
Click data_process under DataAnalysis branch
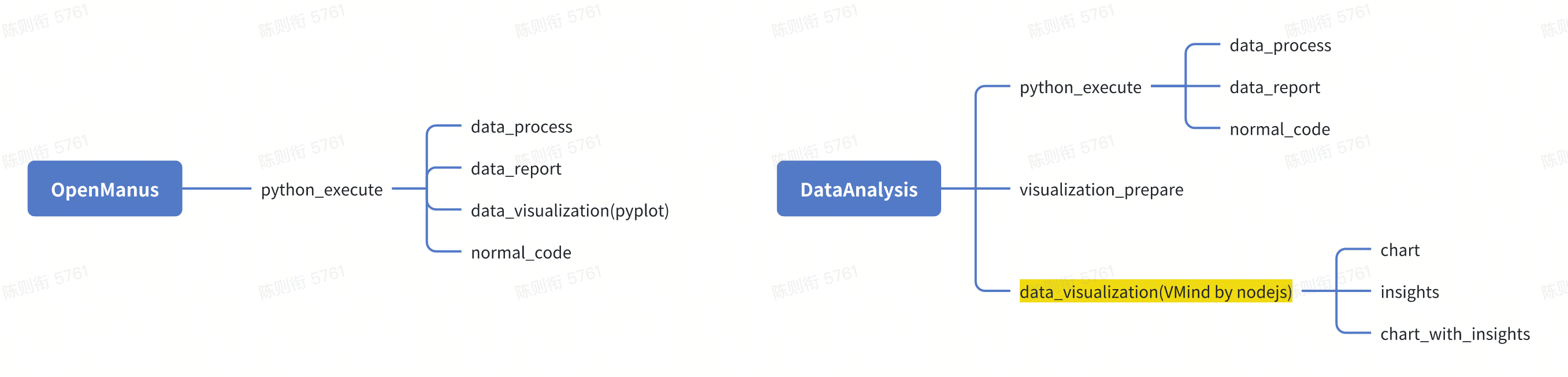pos(1280,45)
